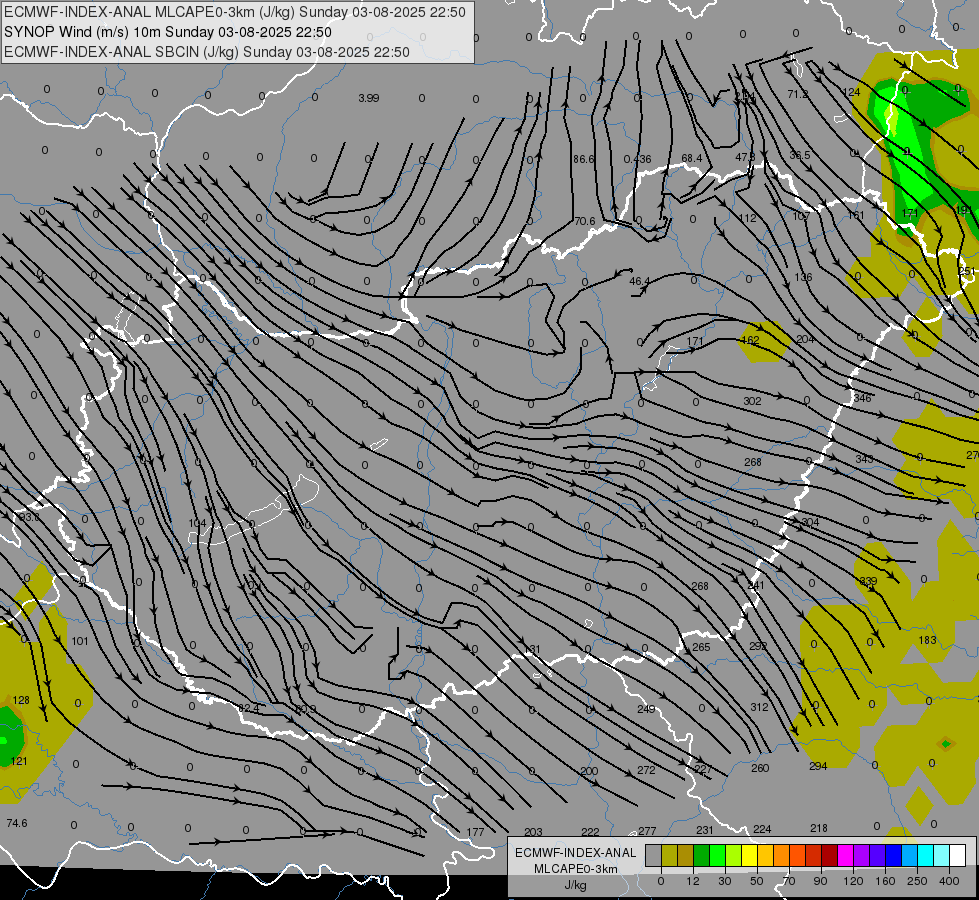
Task: Click the map value 0.436
Action: (x=637, y=159)
